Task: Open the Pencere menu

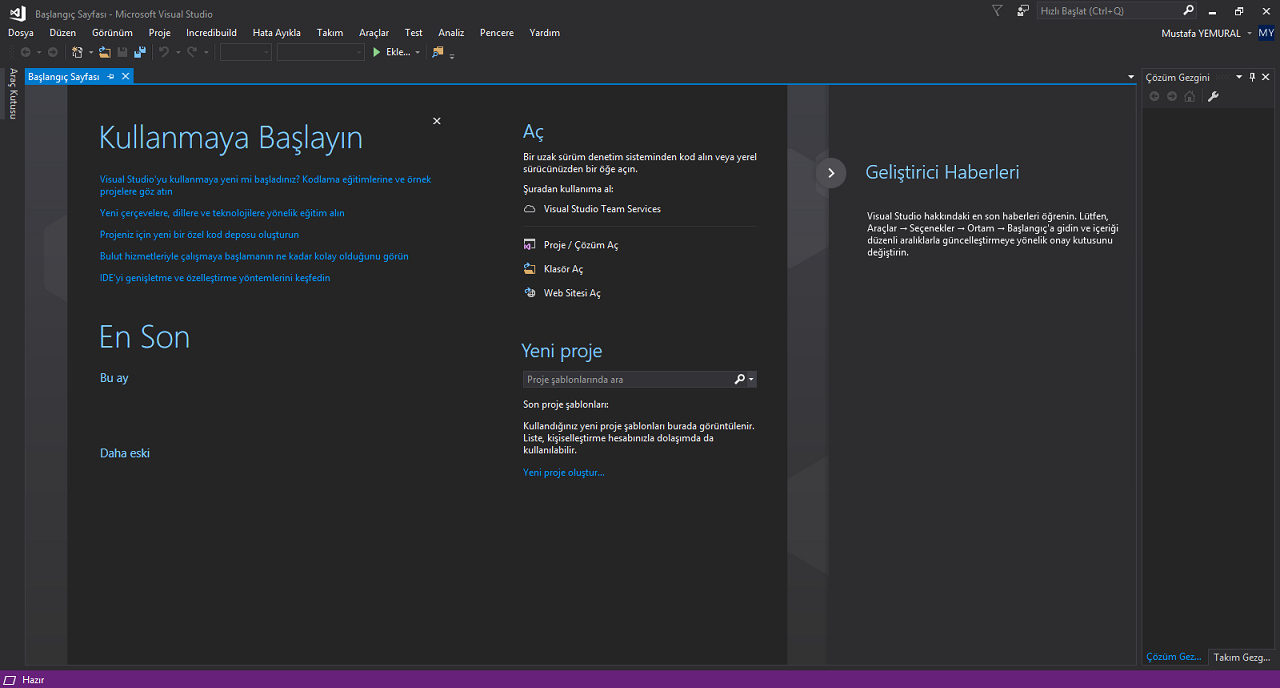Action: coord(497,33)
